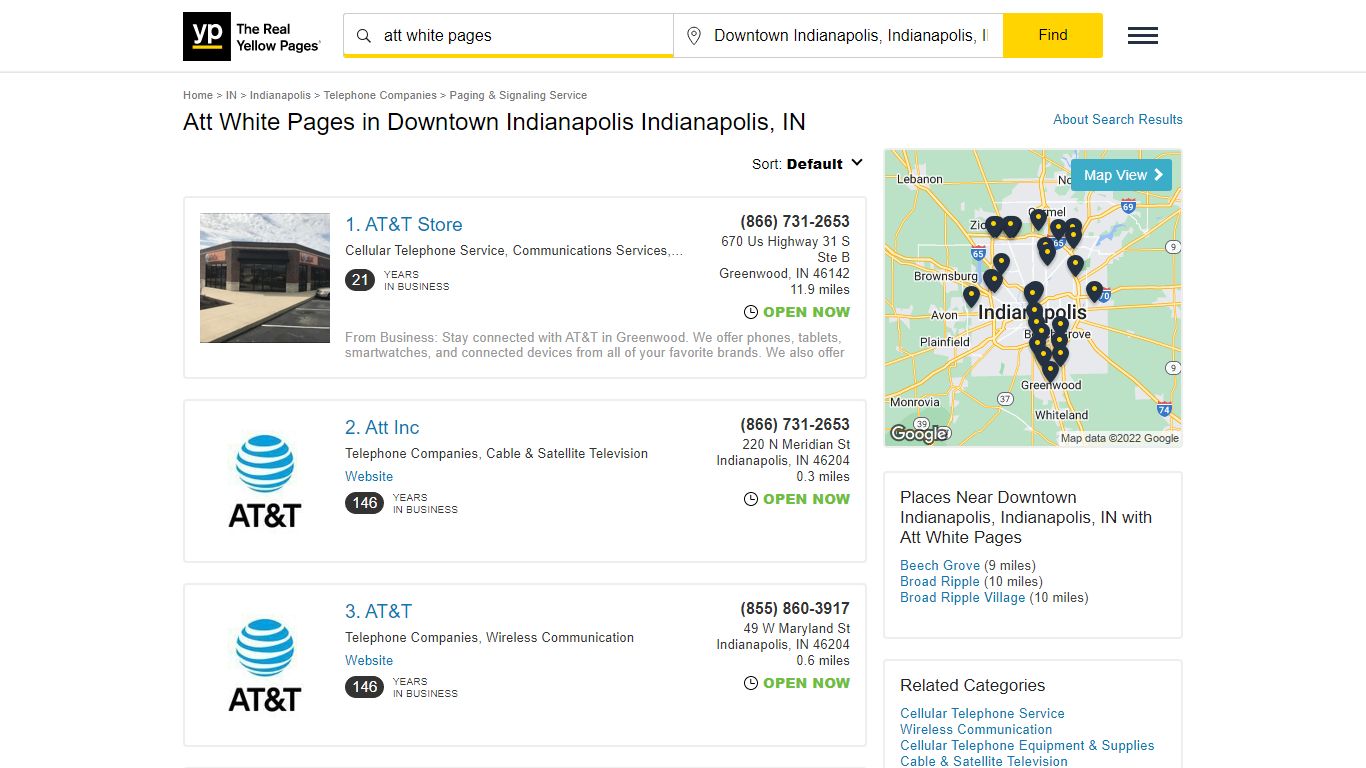Click the clock icon in AT&T Store listing

751,312
